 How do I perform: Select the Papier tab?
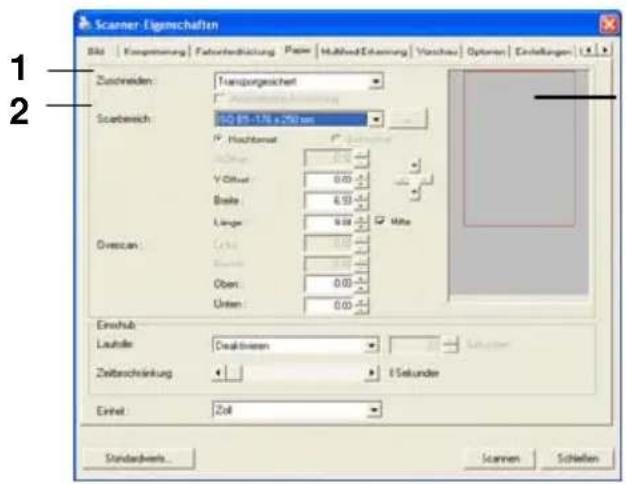(x=297, y=50)
